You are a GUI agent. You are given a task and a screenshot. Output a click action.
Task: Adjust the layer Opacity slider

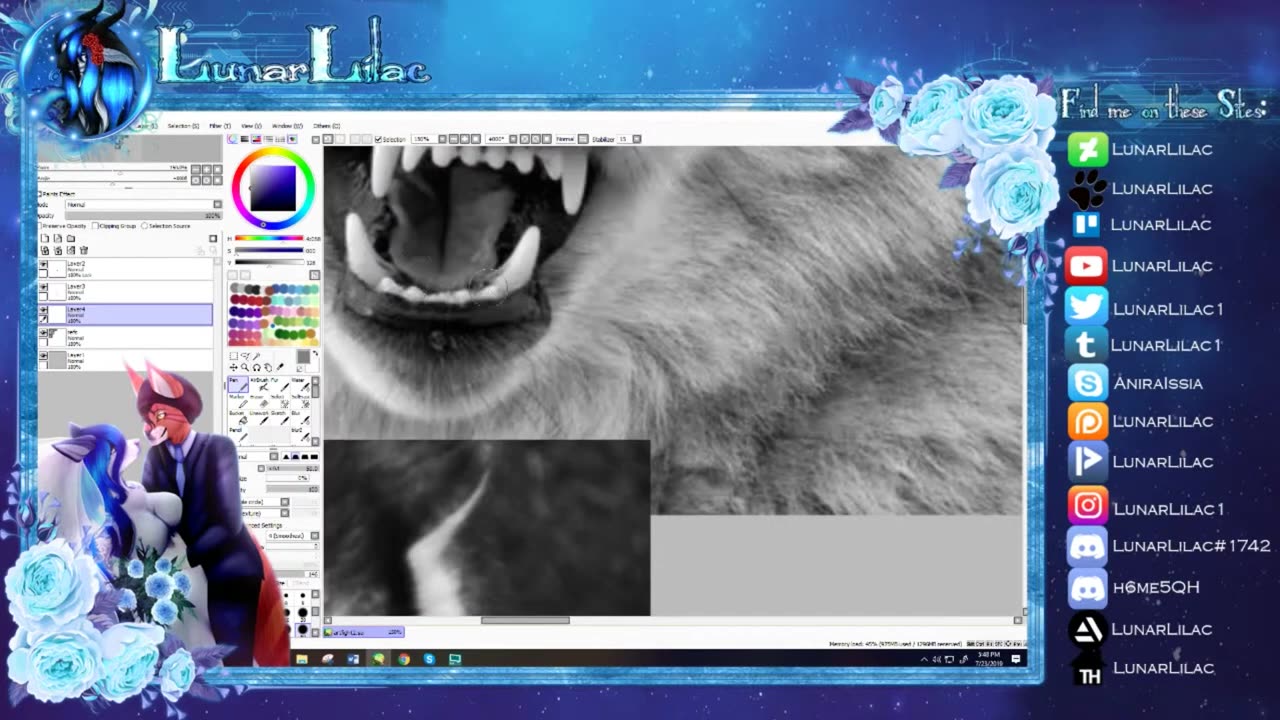pos(144,215)
